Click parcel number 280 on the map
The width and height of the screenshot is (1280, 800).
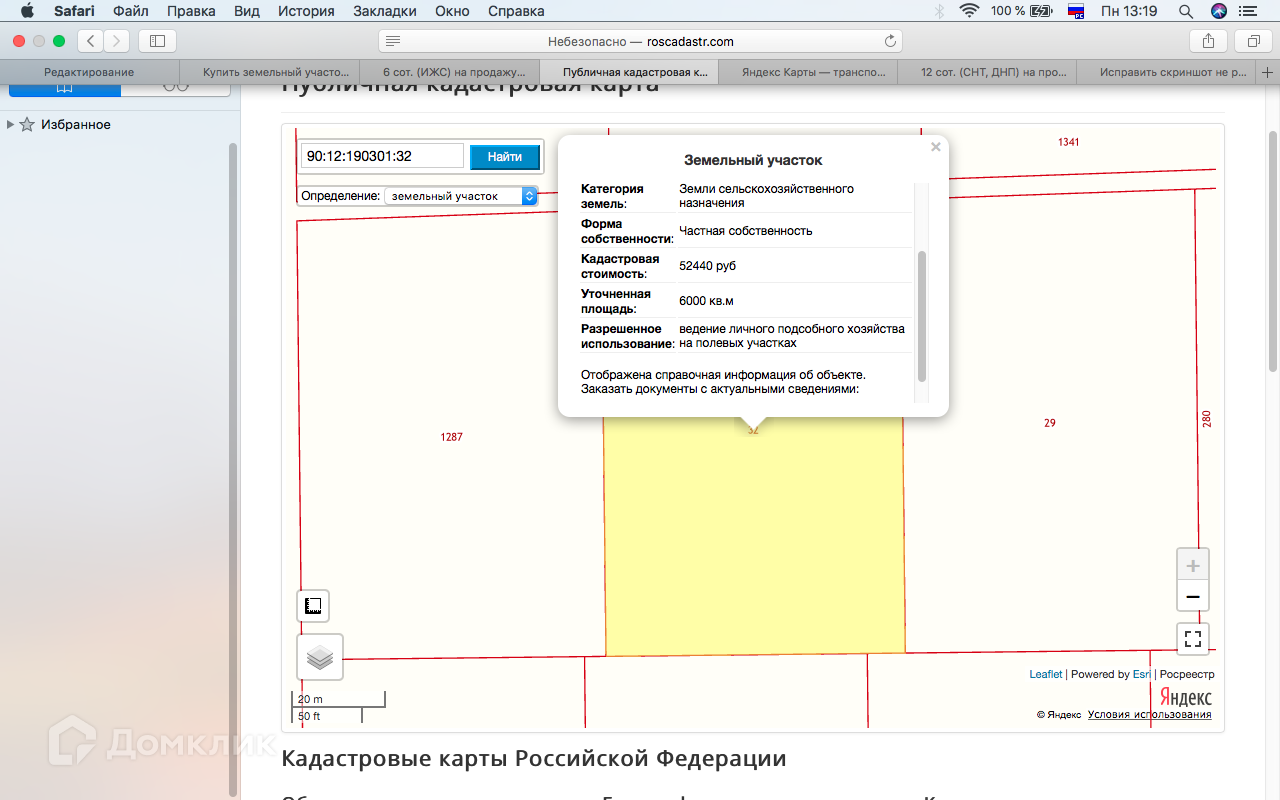(x=1207, y=419)
